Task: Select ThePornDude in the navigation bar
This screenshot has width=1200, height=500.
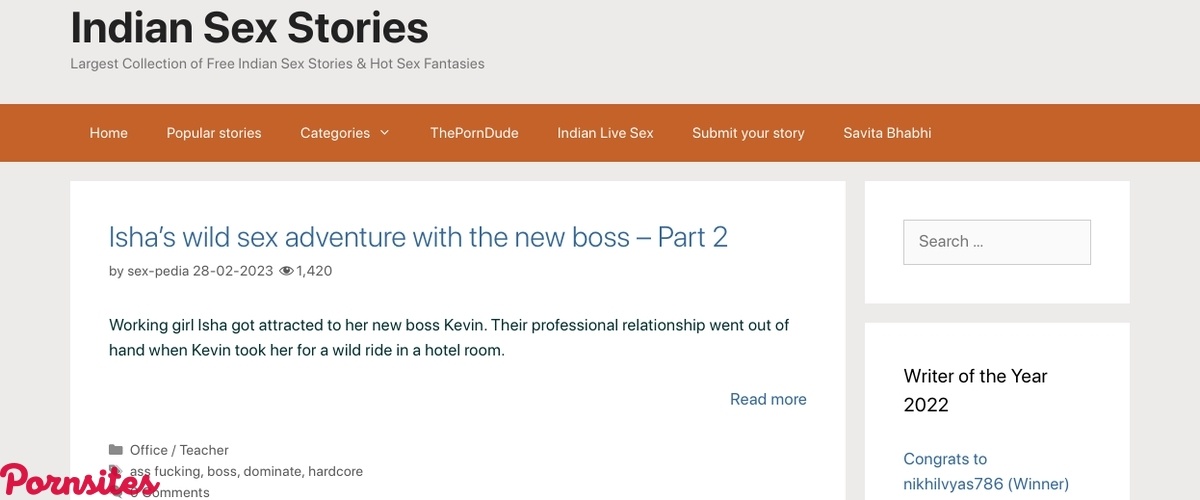Action: point(474,133)
